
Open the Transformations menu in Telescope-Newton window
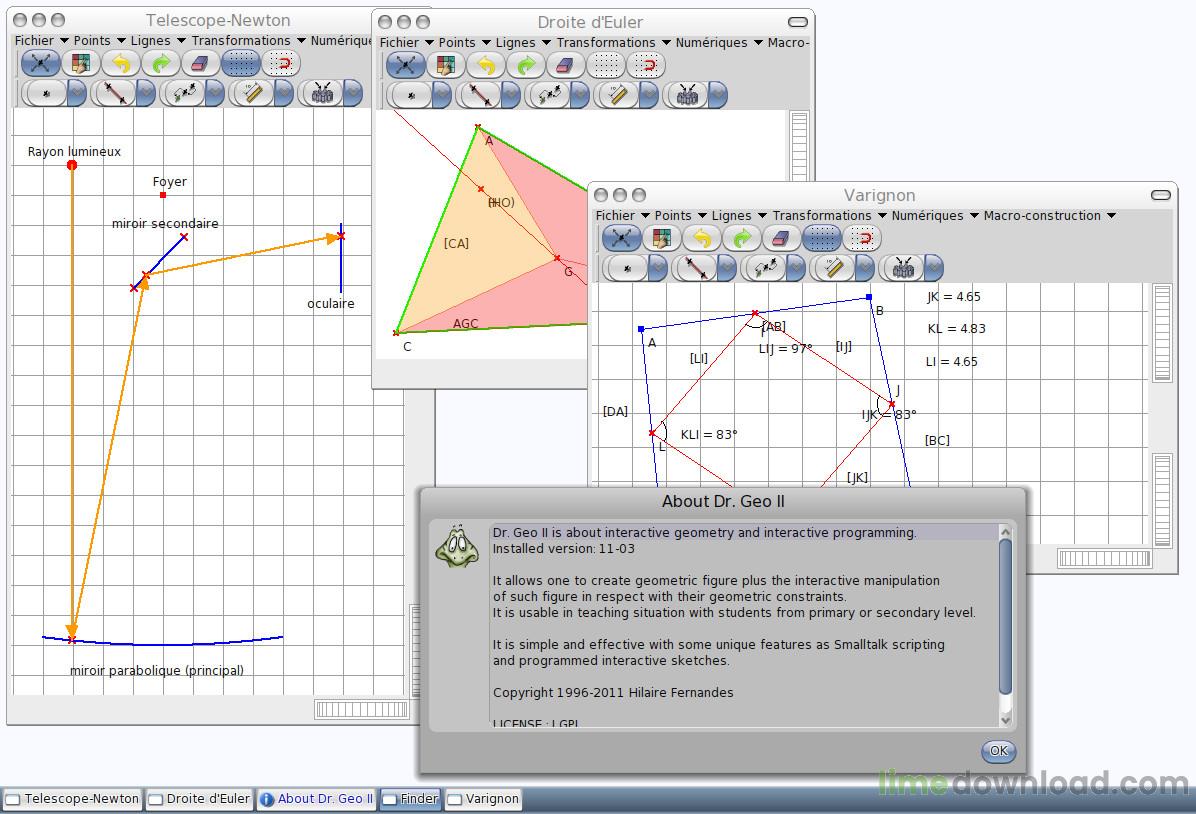pos(248,40)
